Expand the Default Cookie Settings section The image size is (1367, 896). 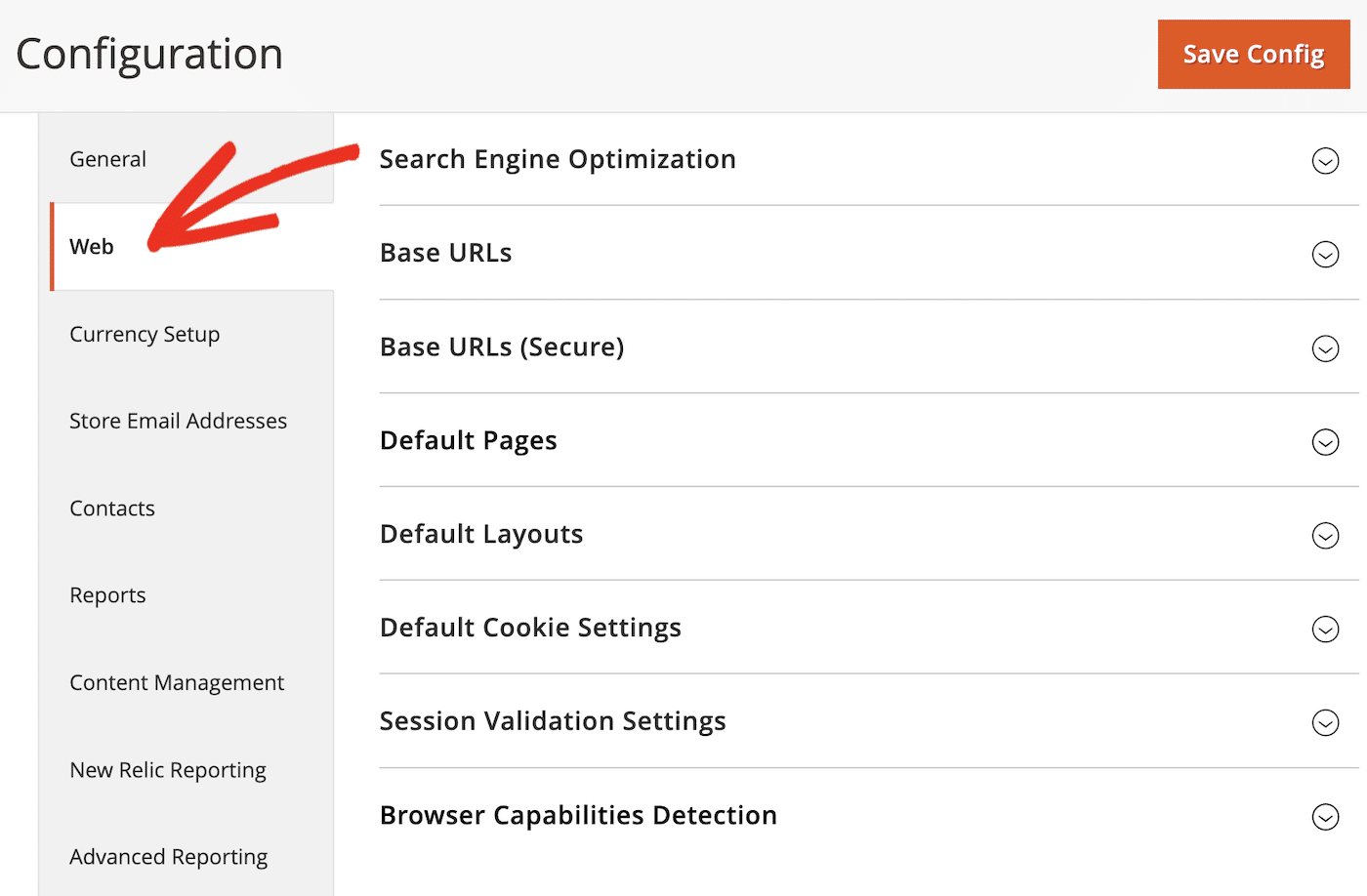click(1325, 630)
